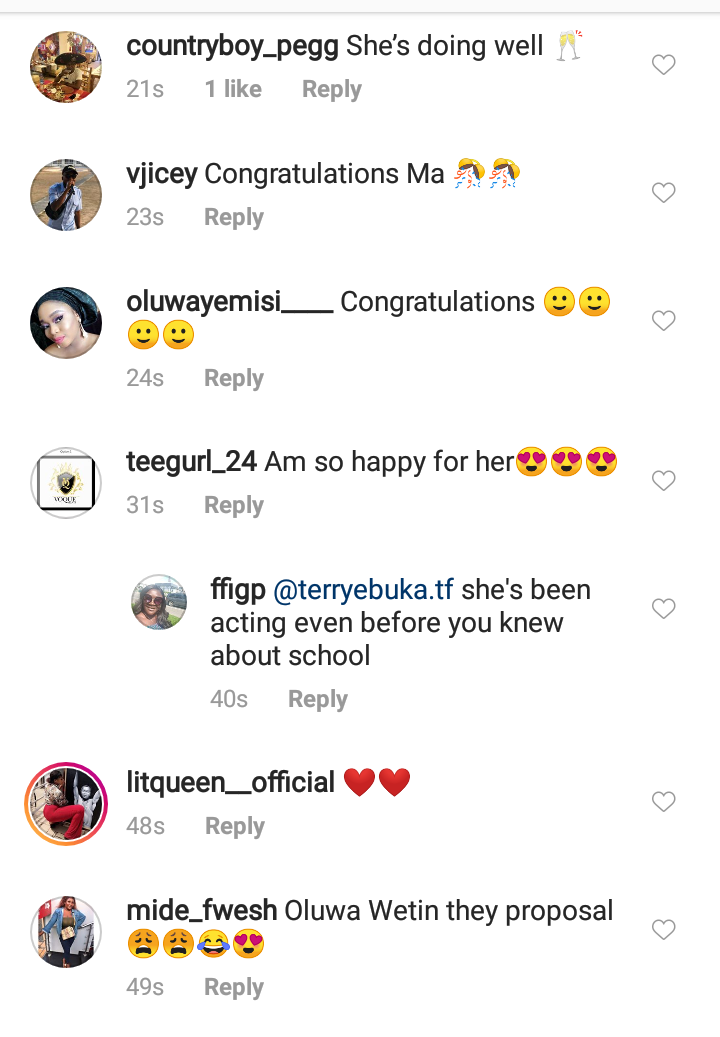Heart litqueen__official's comment
Screen dimensions: 720x1037
(664, 802)
